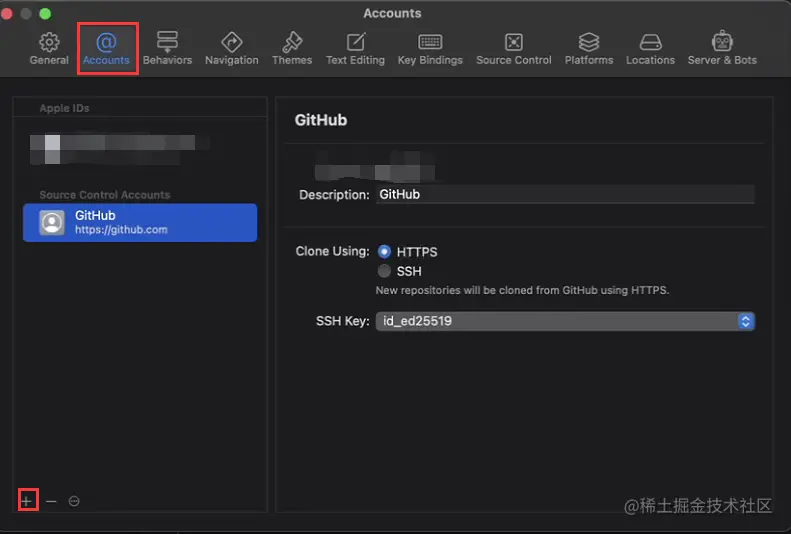Open the Themes preferences pane
Viewport: 791px width, 534px height.
[x=292, y=48]
